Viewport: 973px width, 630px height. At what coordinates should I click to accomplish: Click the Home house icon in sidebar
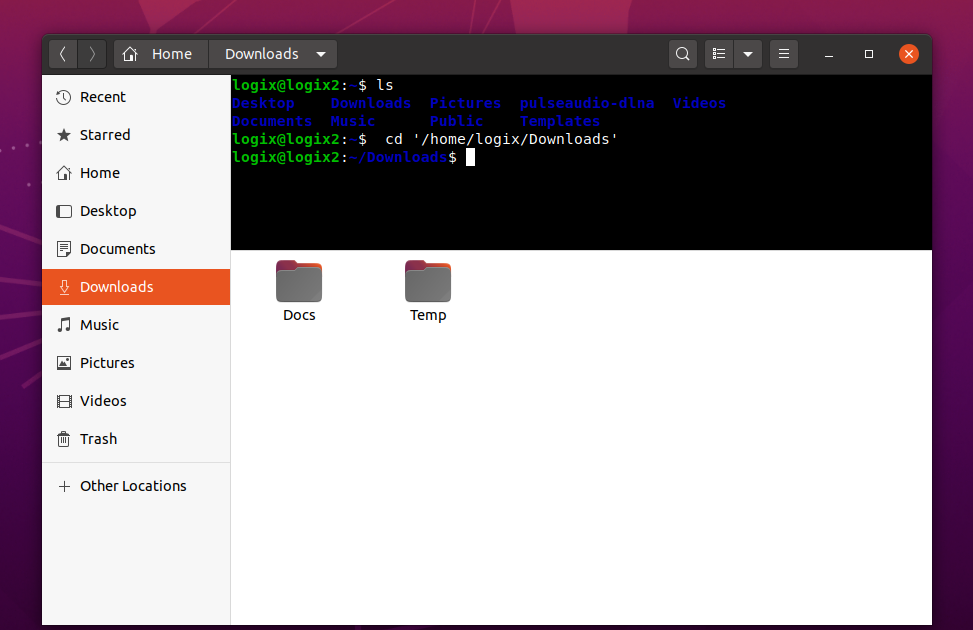pyautogui.click(x=63, y=173)
